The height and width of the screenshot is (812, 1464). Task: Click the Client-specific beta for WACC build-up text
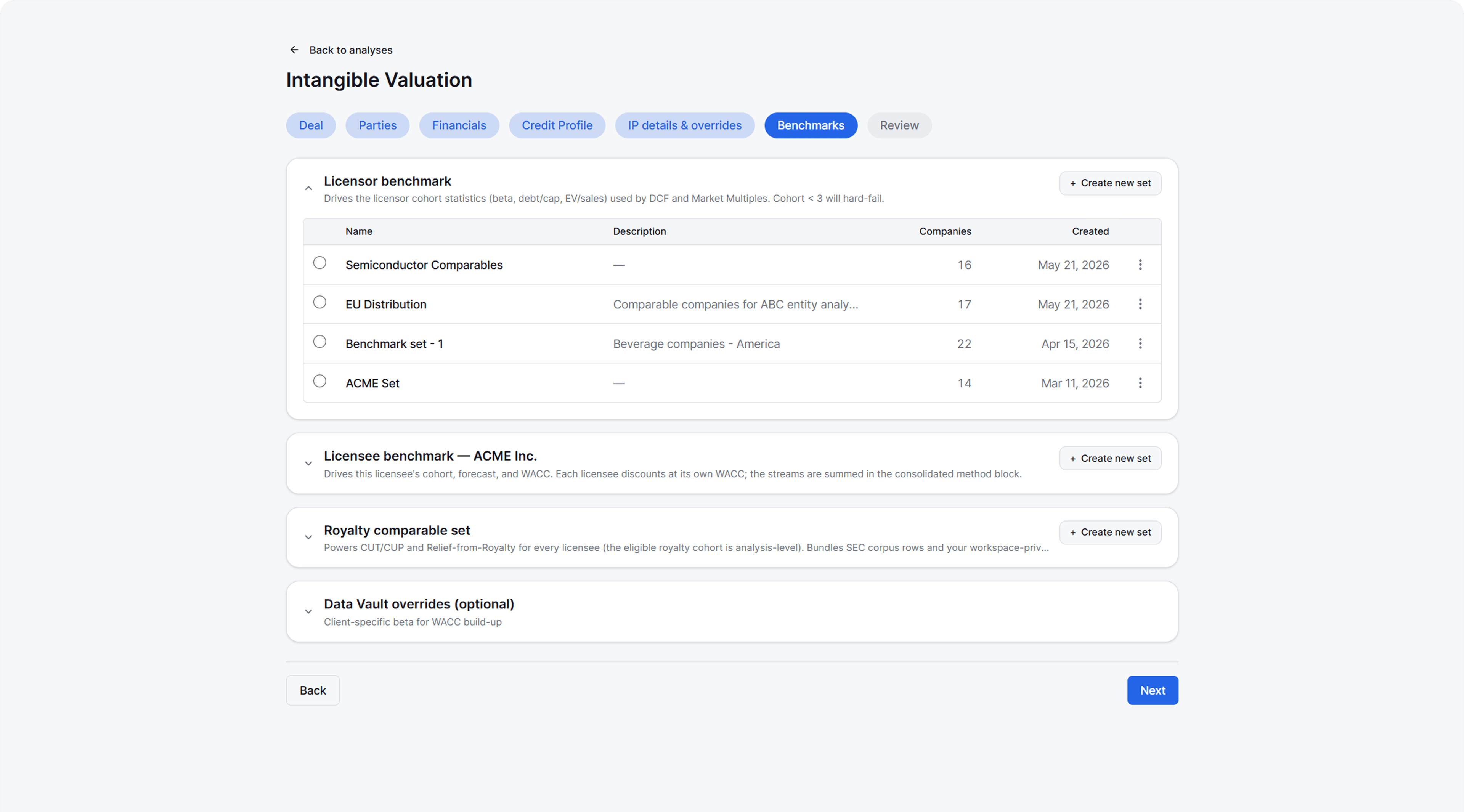click(413, 622)
